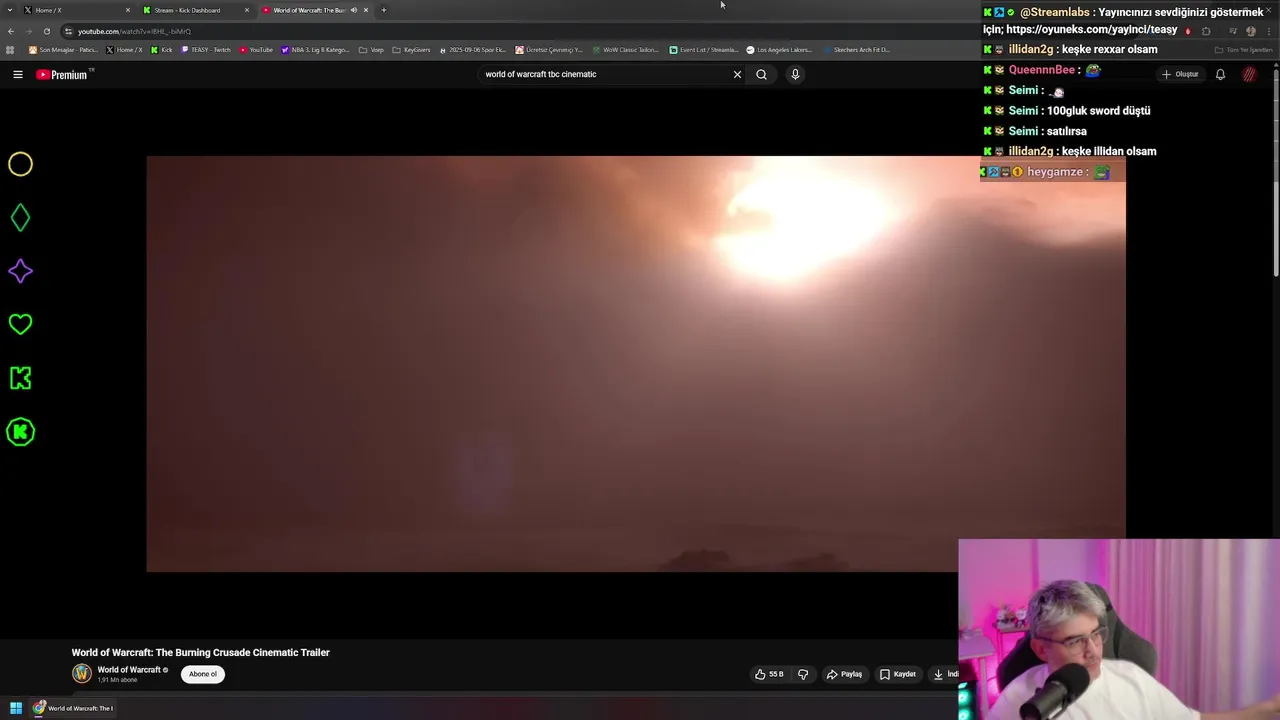
Task: Open the Home / X bookmark
Action: coord(125,49)
